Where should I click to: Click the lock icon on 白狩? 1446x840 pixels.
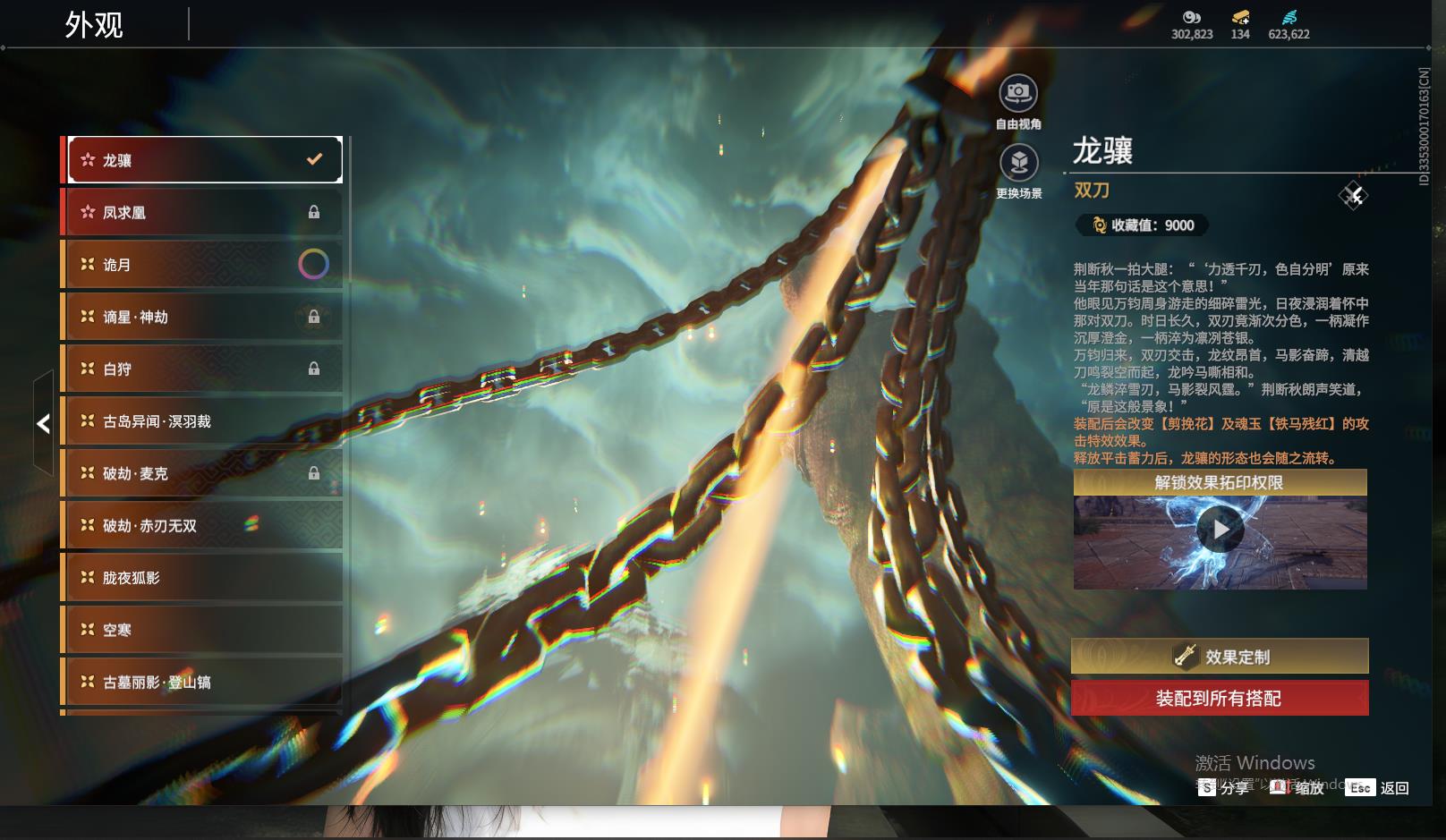click(x=314, y=369)
